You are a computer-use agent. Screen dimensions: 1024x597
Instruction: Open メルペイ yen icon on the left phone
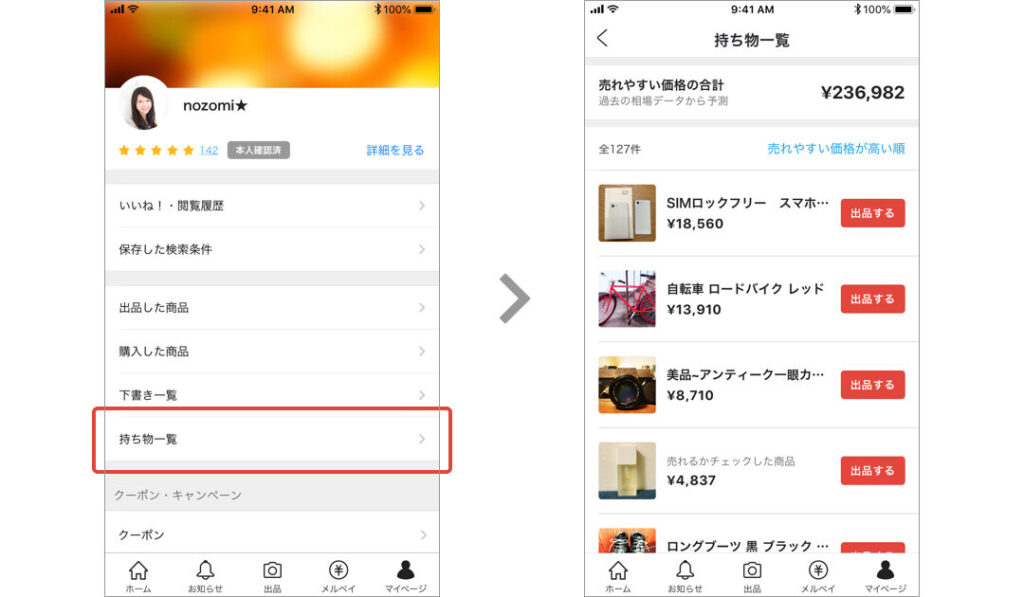coord(339,570)
